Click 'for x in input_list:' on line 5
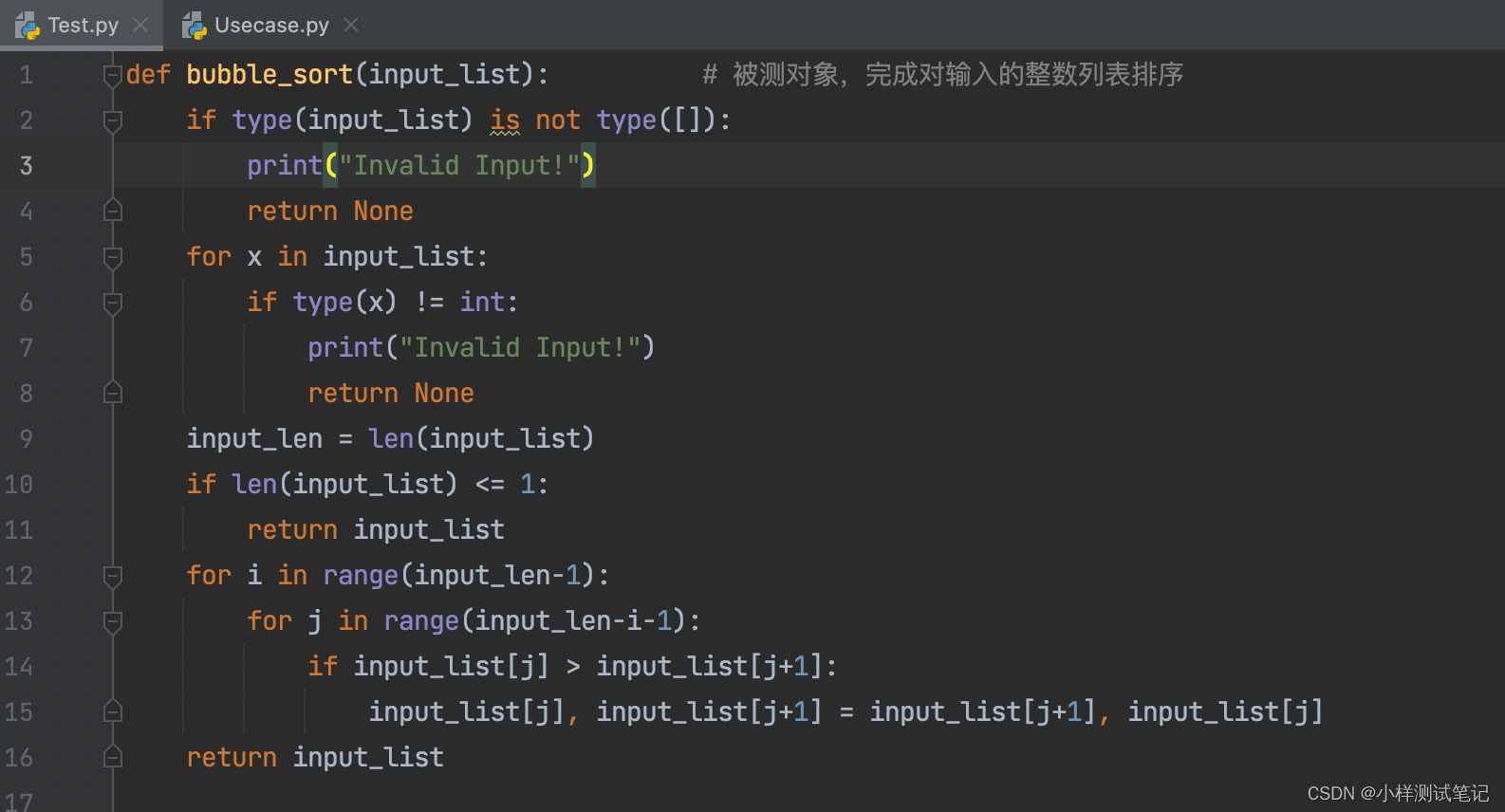The width and height of the screenshot is (1505, 812). [337, 257]
